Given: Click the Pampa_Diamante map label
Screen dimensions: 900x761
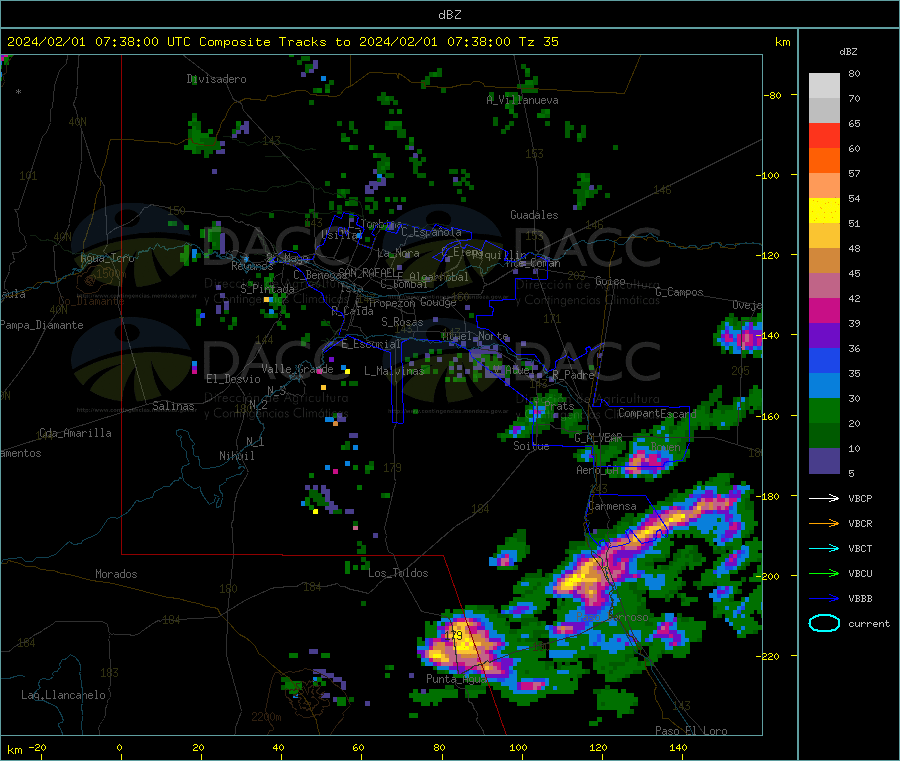Looking at the screenshot, I should [x=42, y=325].
